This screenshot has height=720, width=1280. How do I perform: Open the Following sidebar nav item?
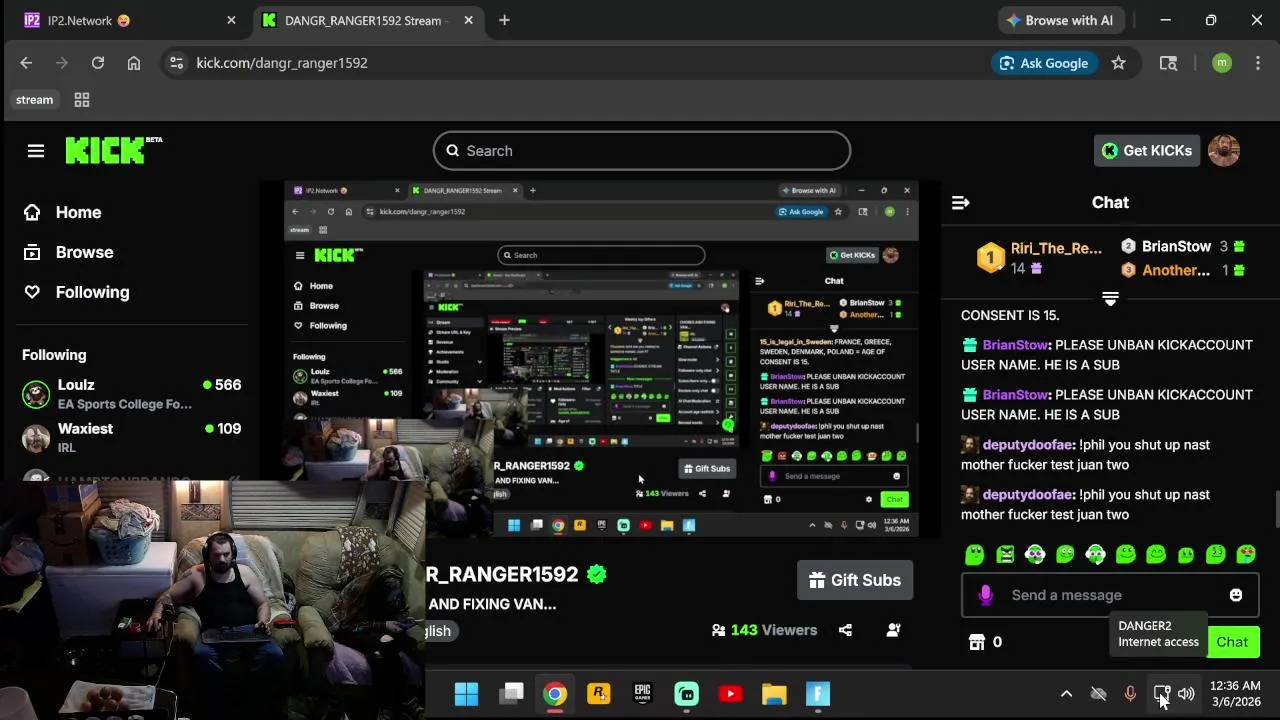[x=76, y=292]
